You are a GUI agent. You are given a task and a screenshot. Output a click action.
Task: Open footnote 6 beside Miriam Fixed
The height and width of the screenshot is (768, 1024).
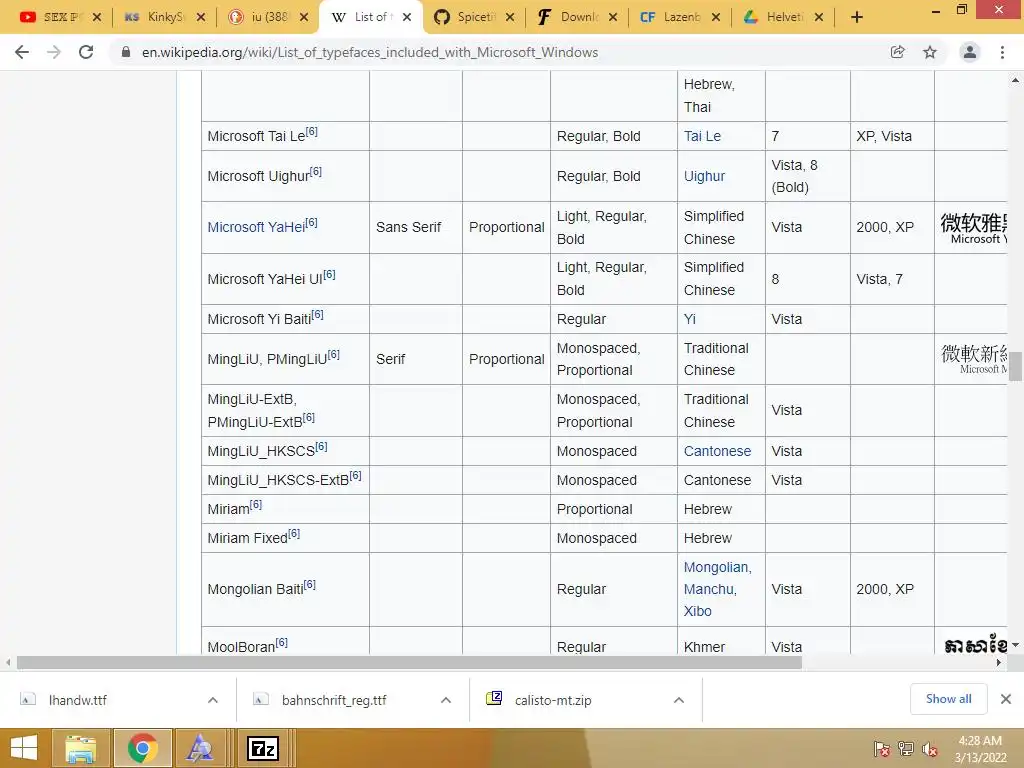tap(294, 534)
